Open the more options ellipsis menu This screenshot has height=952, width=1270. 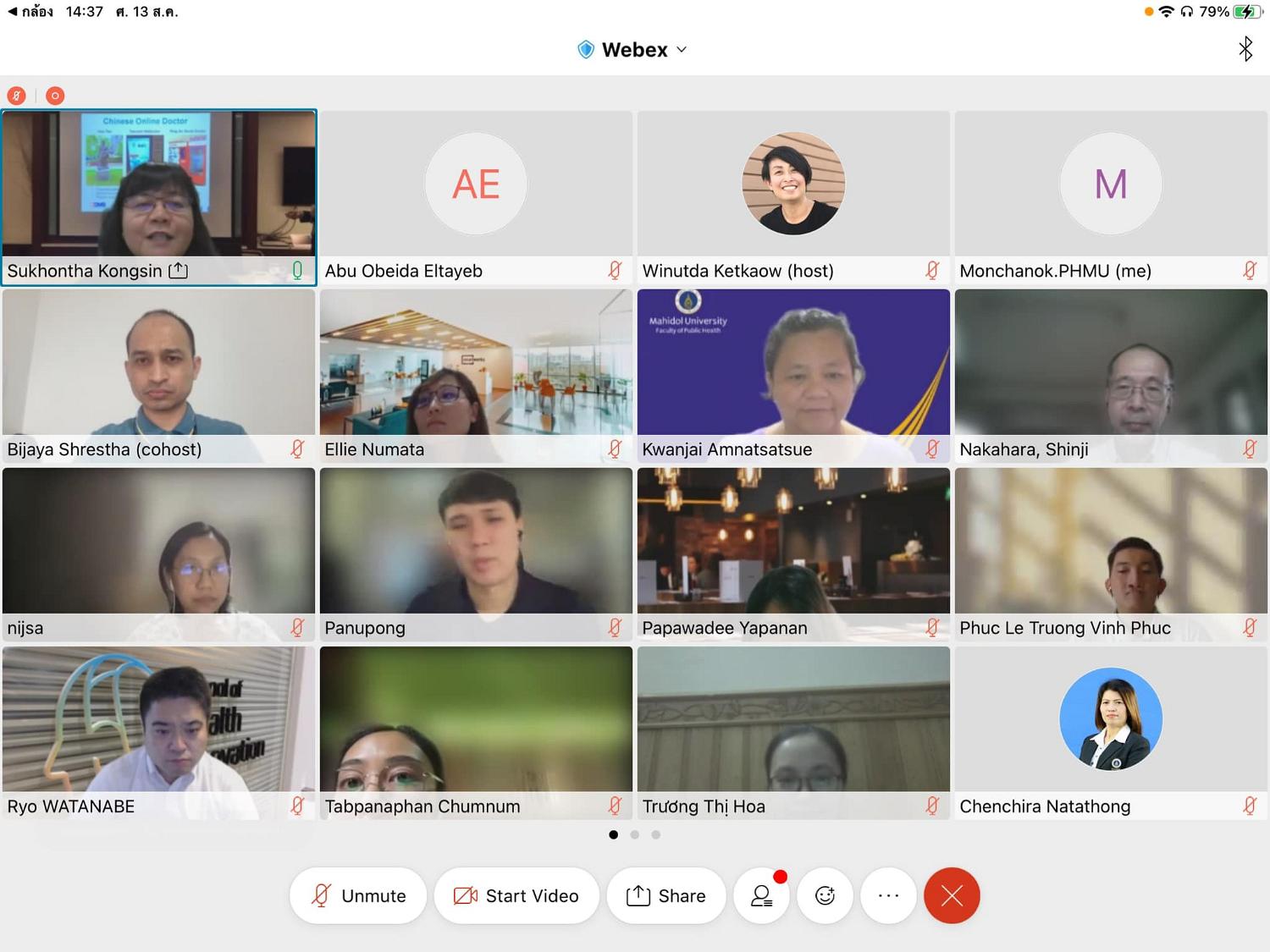tap(888, 895)
